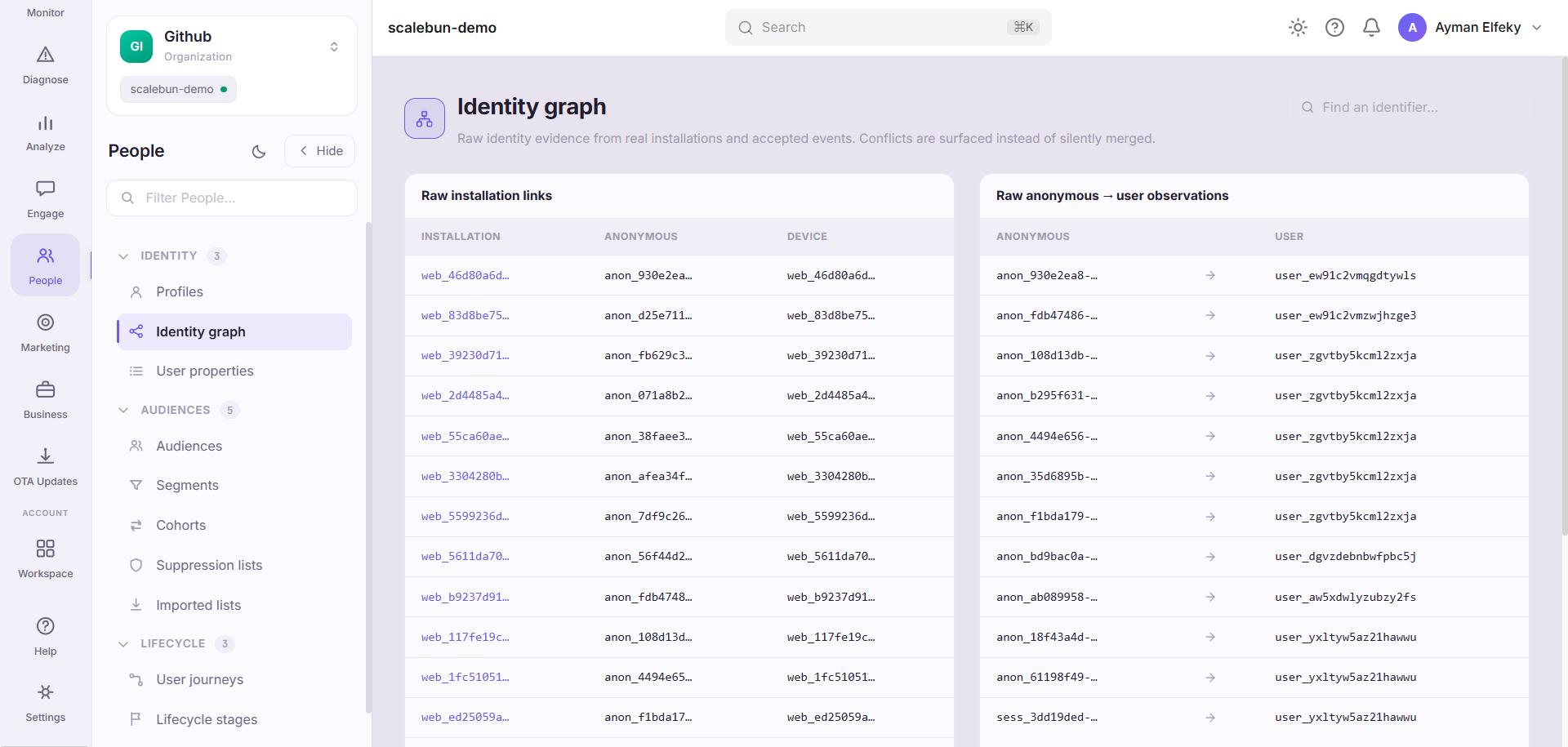Open installation link web_46d80a6d
1568x747 pixels.
coord(465,276)
